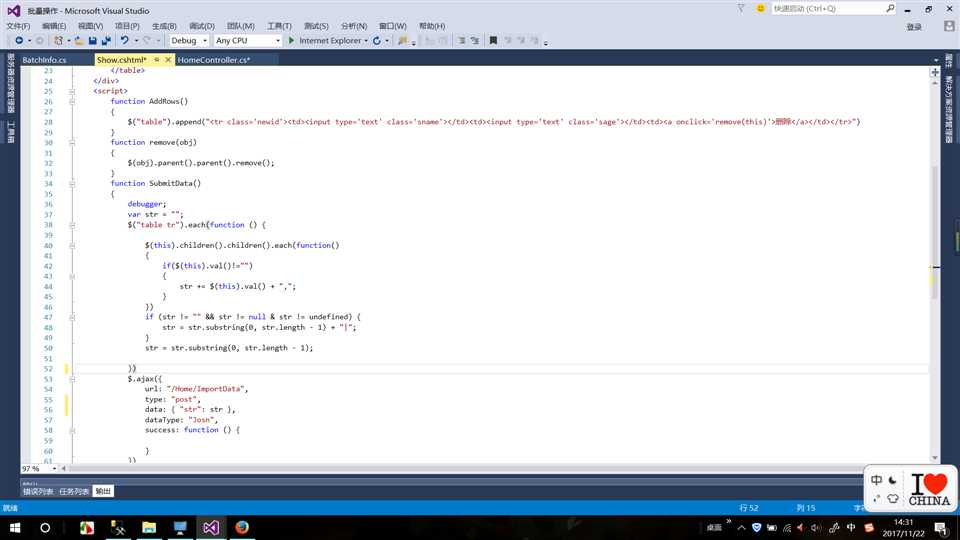Screen dimensions: 960x540
Task: Toggle the volume speaker icon in the system tray
Action: tap(816, 528)
